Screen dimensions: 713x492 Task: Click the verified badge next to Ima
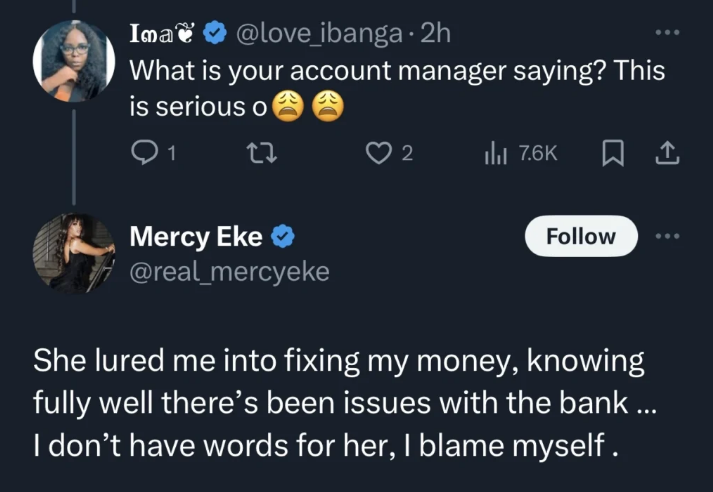[x=214, y=33]
